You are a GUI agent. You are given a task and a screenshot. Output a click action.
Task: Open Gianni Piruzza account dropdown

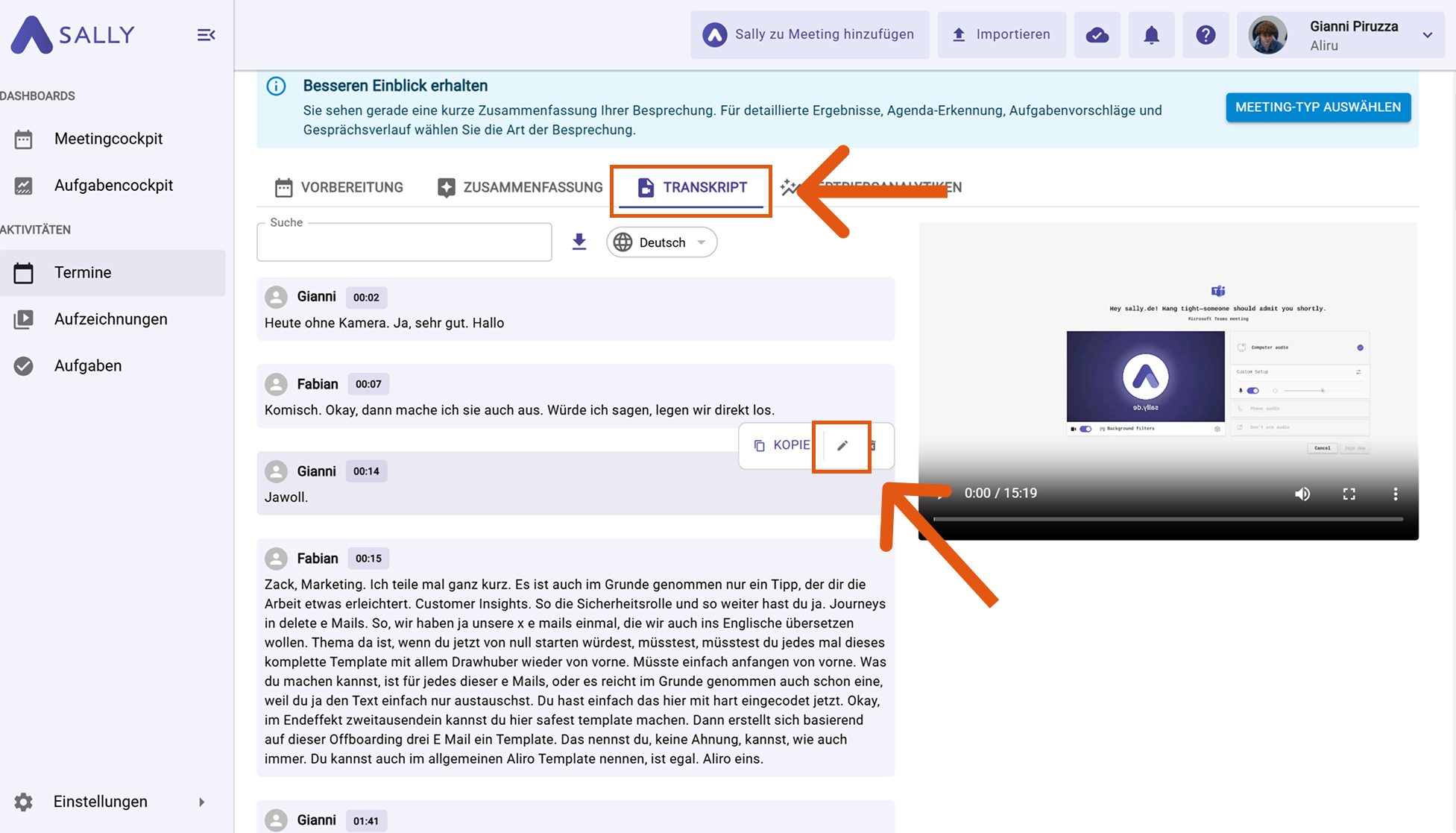pyautogui.click(x=1426, y=35)
